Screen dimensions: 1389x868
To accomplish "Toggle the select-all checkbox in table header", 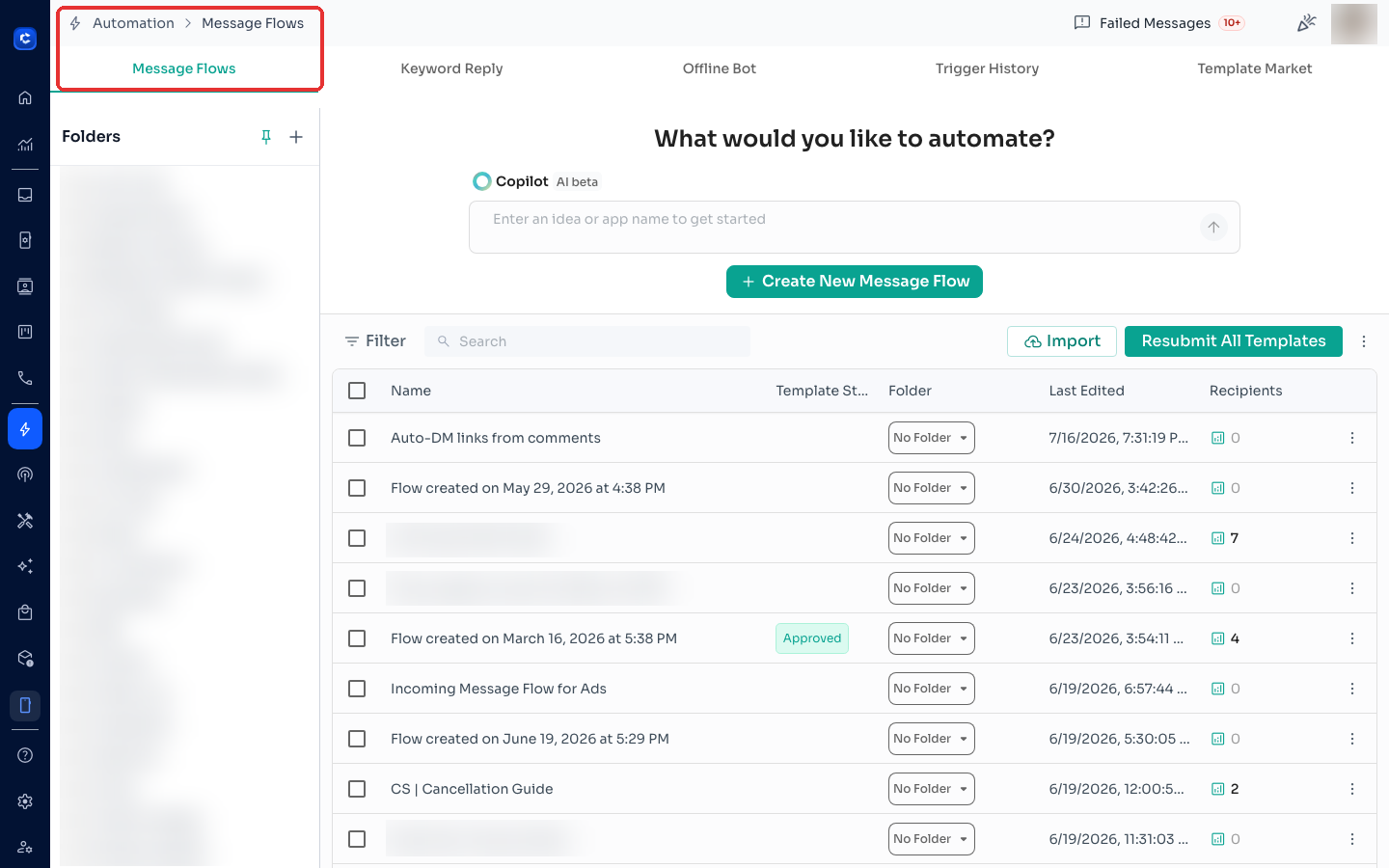I will coord(357,391).
